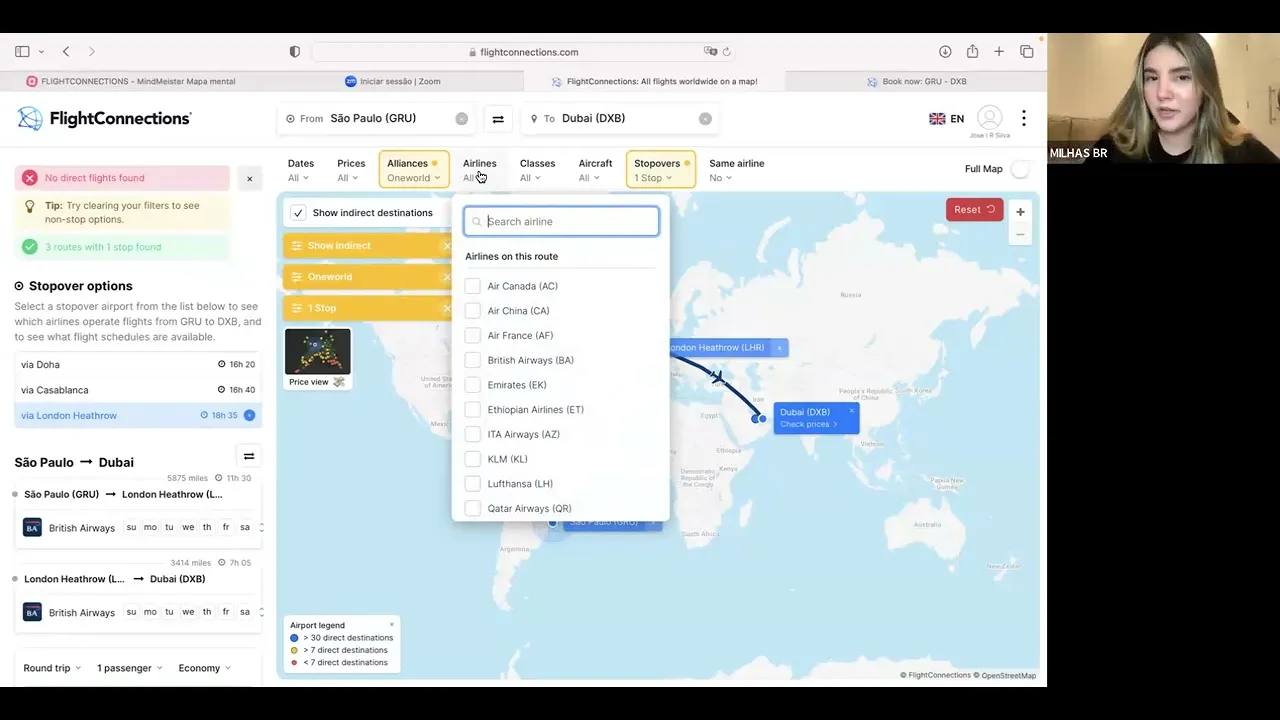The image size is (1280, 720).
Task: Close the London Heathrow (LHR) map label
Action: pos(779,348)
